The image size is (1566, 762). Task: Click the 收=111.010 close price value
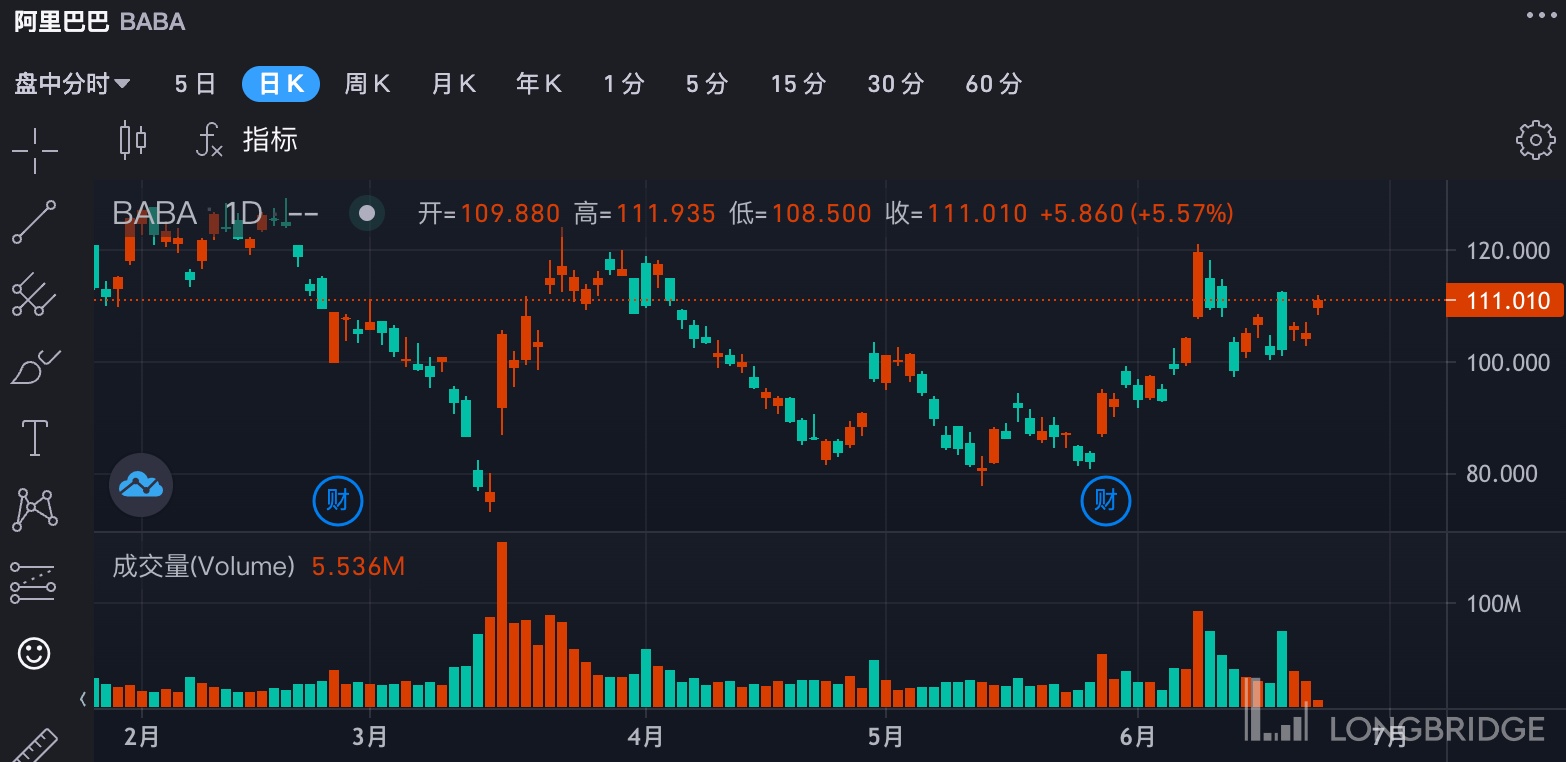(x=956, y=213)
